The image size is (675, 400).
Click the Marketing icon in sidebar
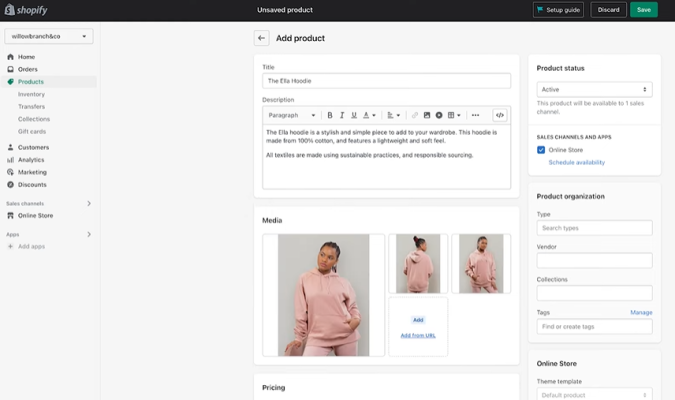10,172
